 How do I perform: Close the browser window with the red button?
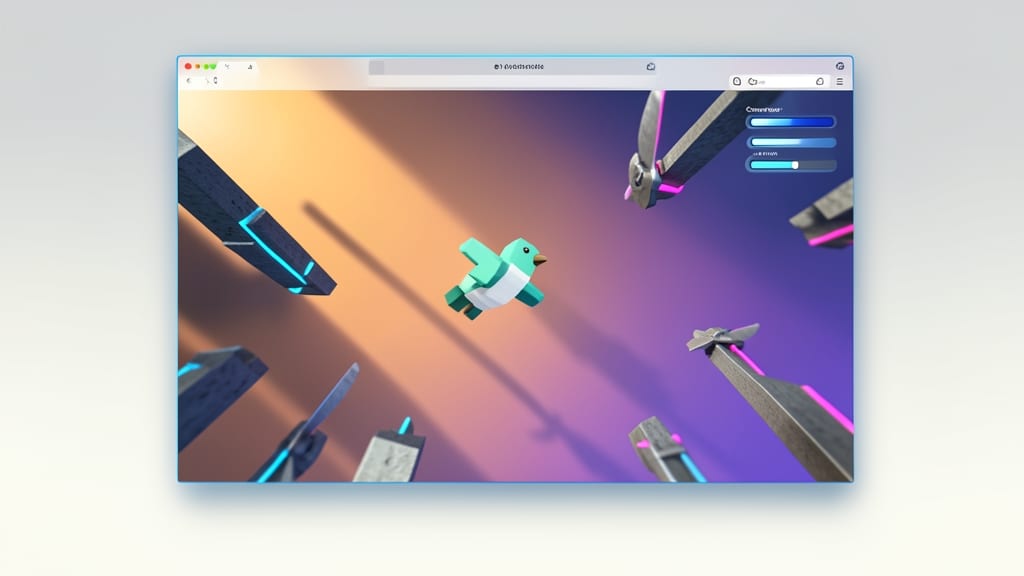(188, 67)
